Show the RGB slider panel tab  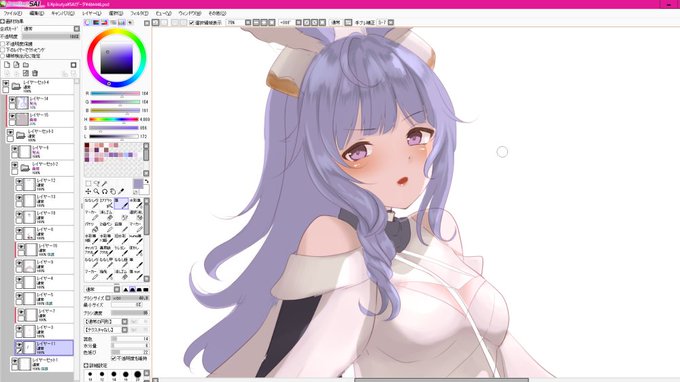pos(96,23)
